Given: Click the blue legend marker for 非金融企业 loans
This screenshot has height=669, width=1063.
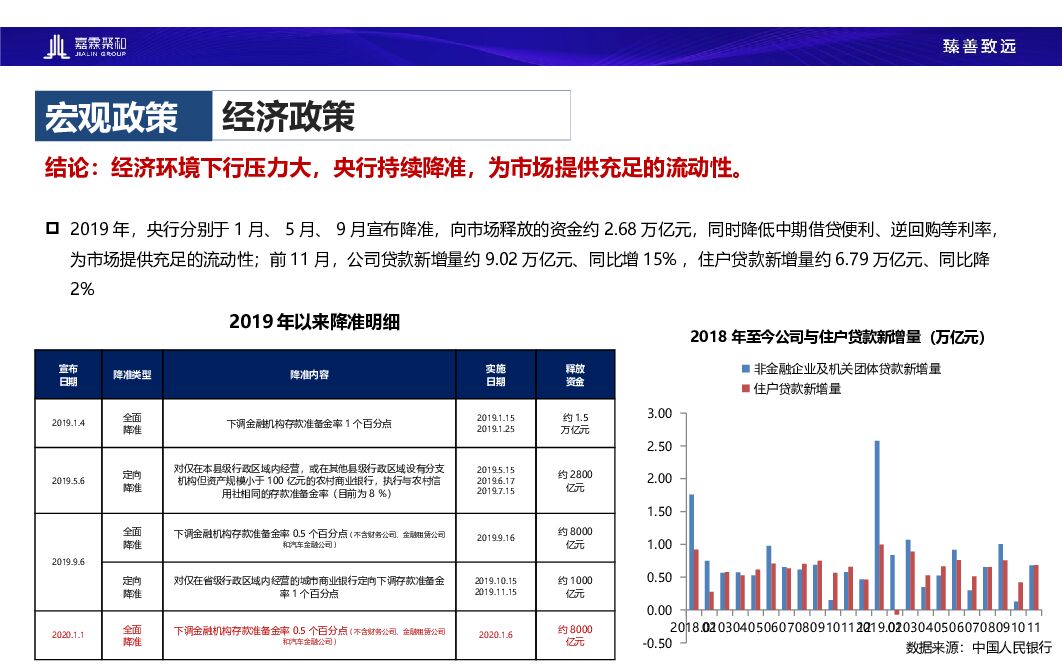Looking at the screenshot, I should click(x=745, y=369).
